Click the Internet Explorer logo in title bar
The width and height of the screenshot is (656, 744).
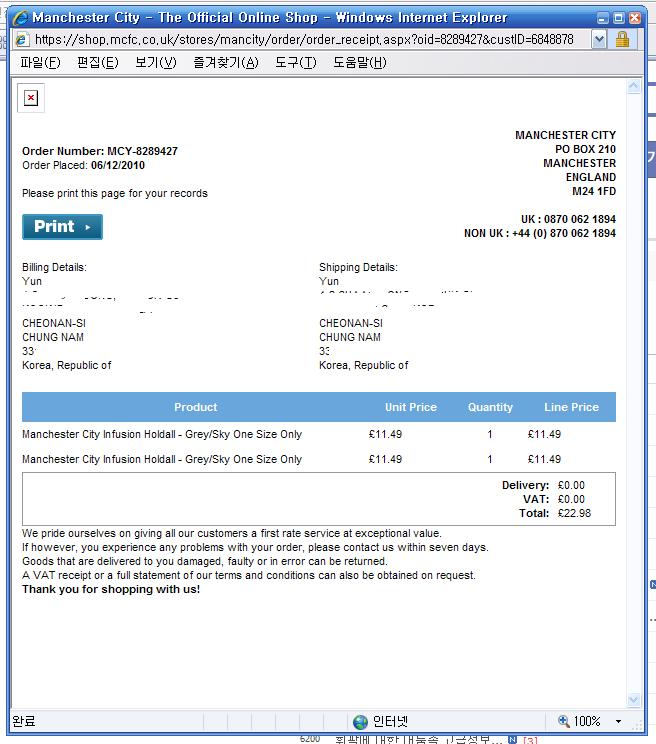(21, 18)
